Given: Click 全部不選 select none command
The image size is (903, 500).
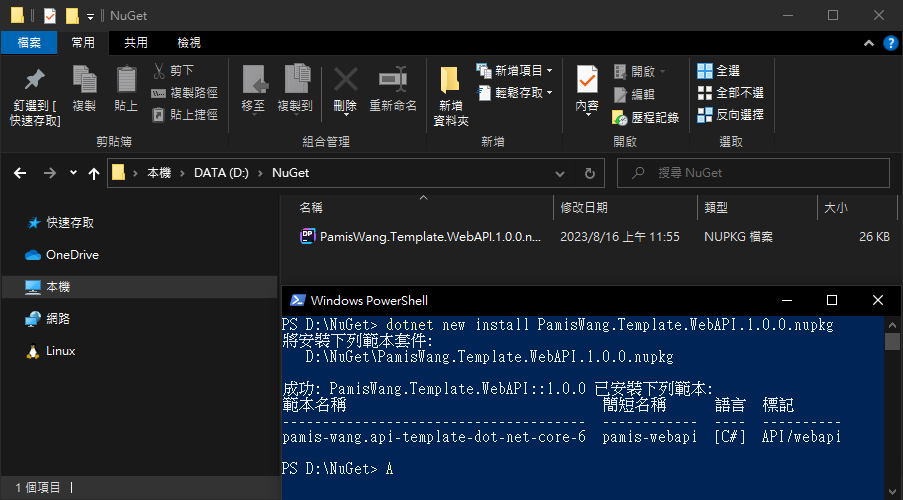Looking at the screenshot, I should [x=730, y=93].
